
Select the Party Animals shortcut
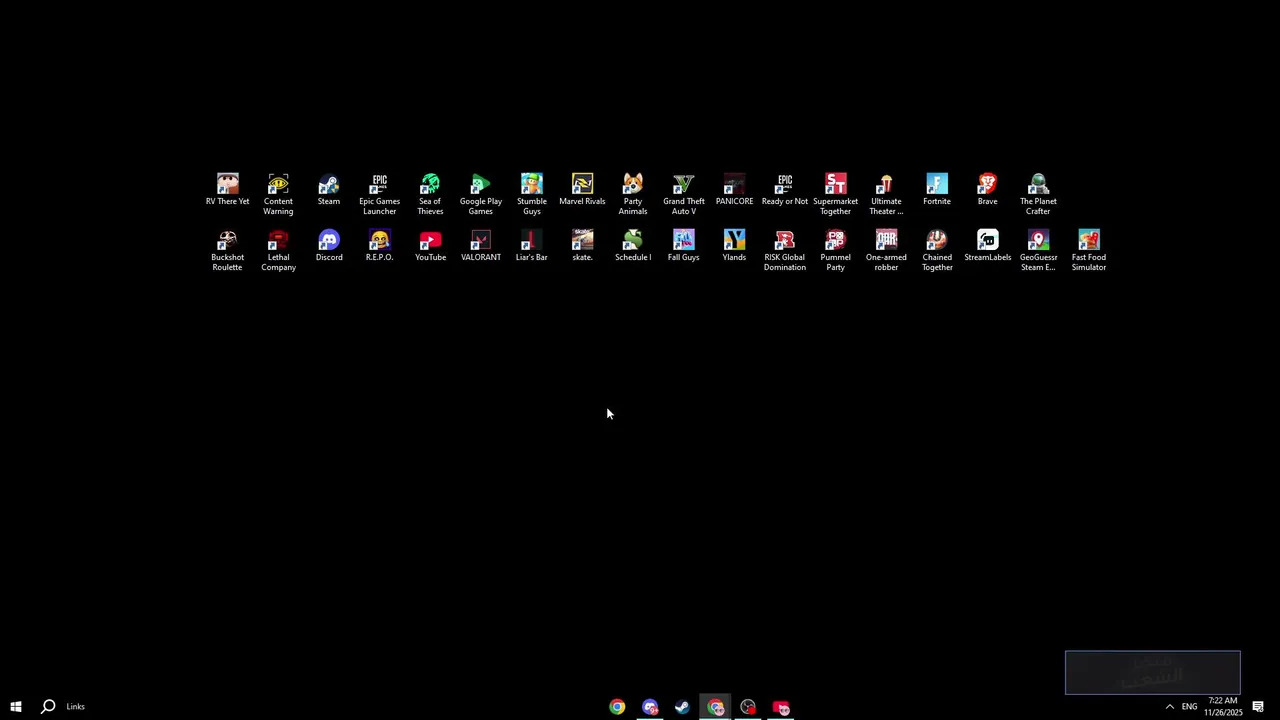633,194
